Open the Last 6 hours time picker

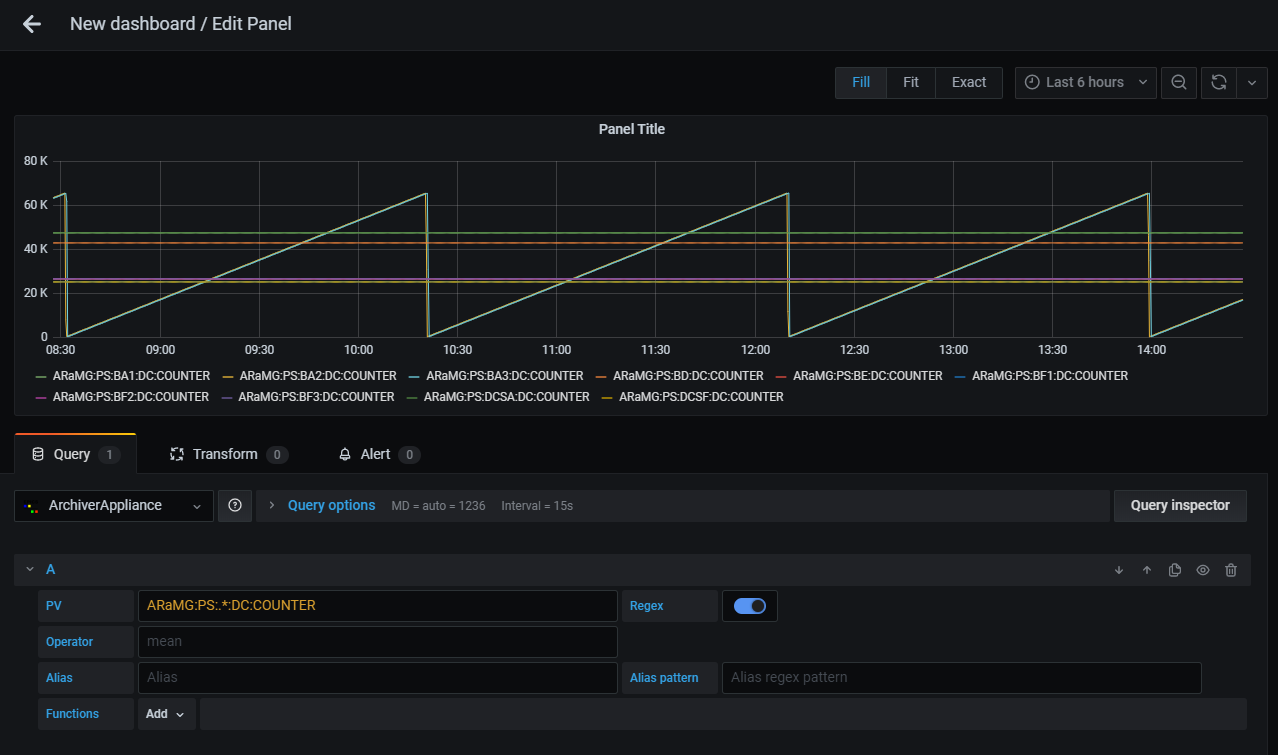tap(1085, 83)
